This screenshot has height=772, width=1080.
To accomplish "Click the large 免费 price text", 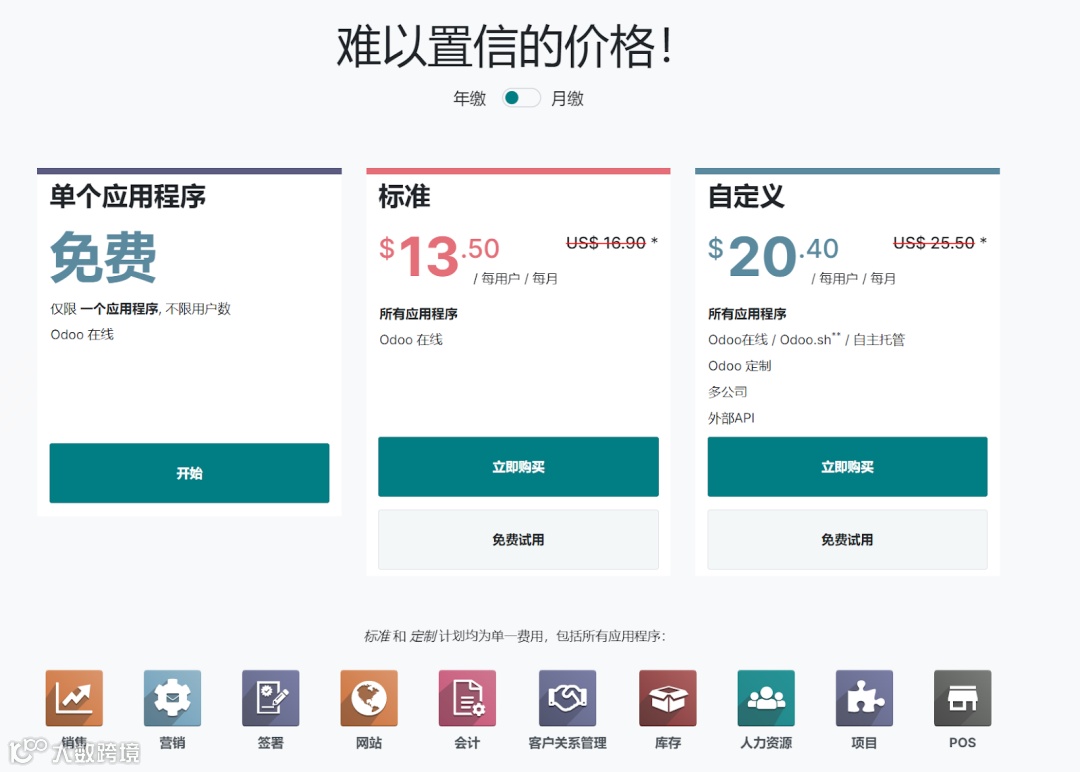I will coord(103,257).
